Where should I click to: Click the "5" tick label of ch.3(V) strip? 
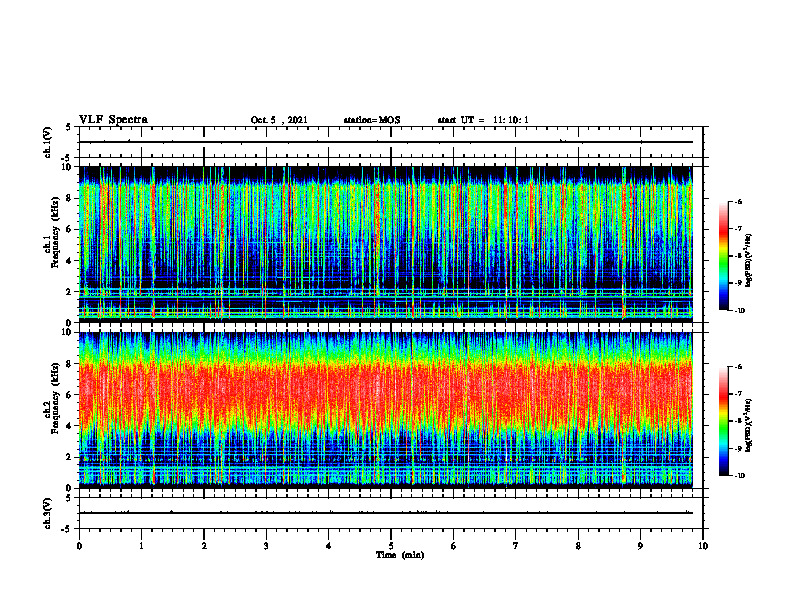(x=69, y=498)
